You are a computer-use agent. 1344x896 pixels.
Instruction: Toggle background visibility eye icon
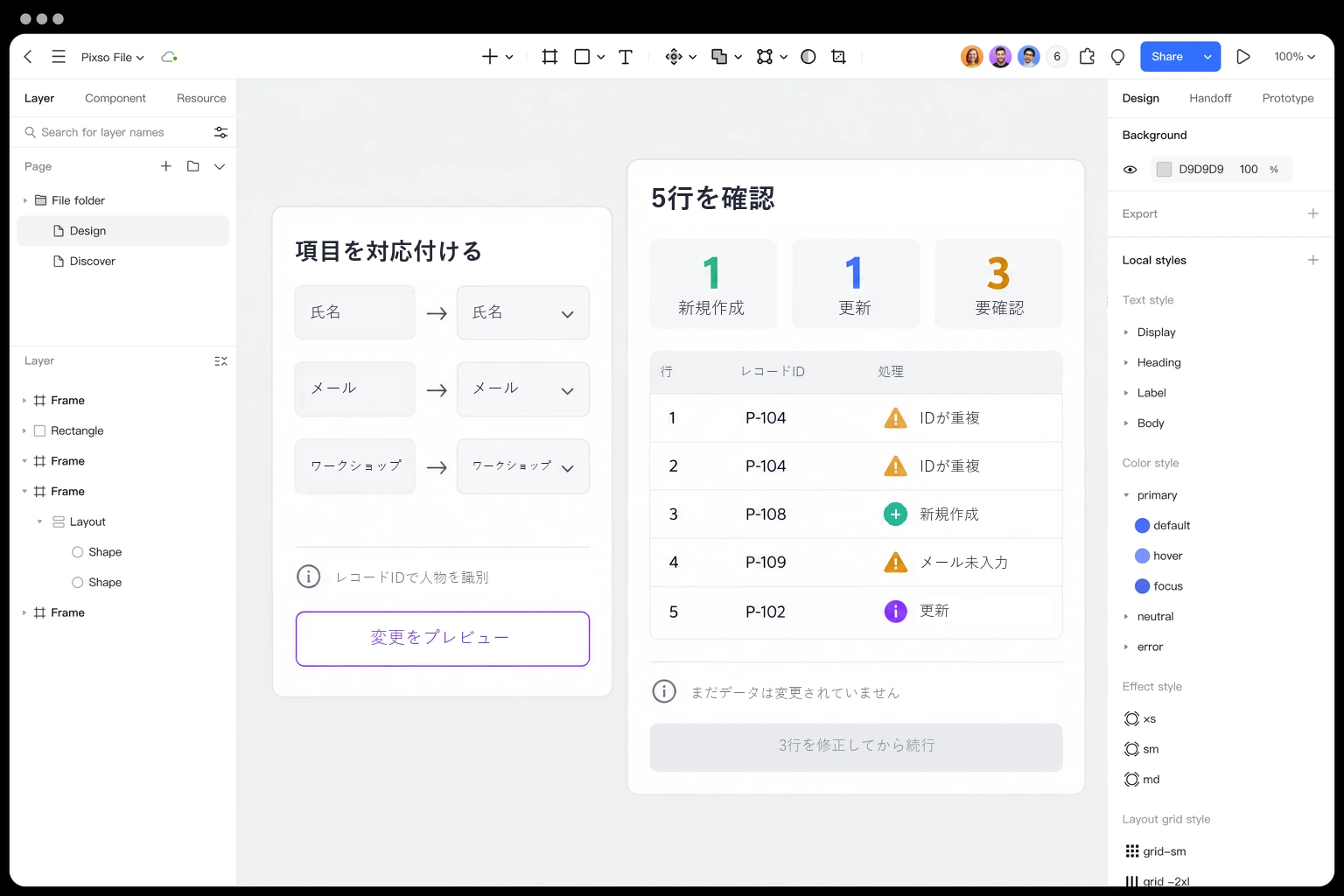(x=1130, y=170)
